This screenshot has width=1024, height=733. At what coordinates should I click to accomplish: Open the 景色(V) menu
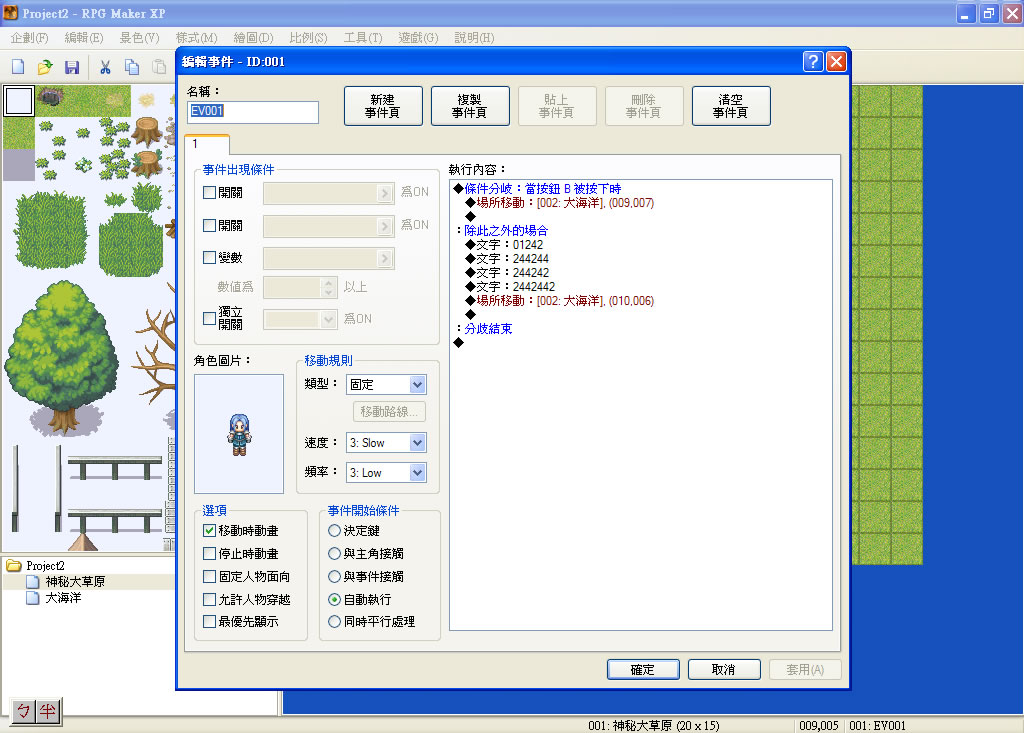click(x=139, y=38)
